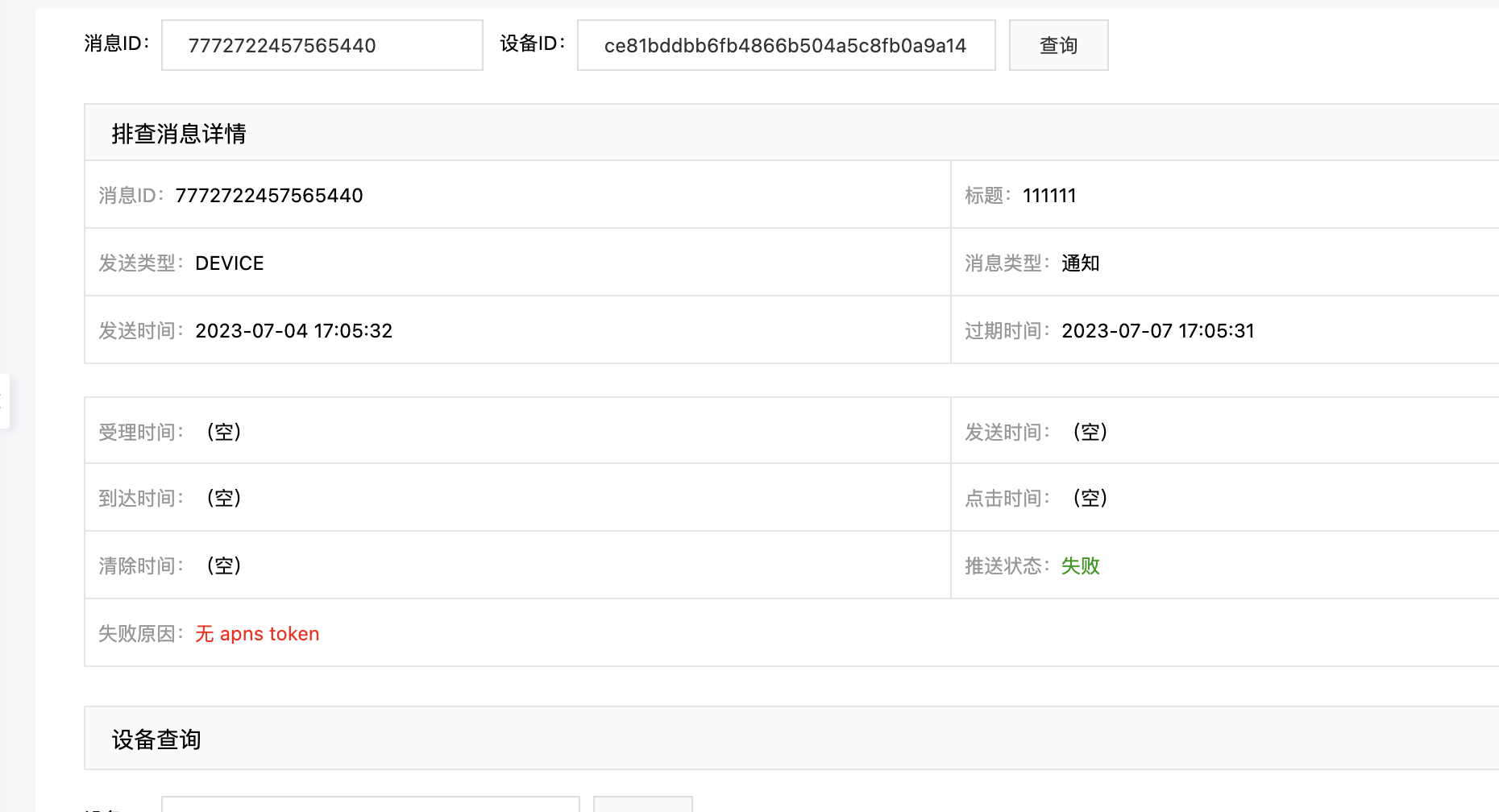Click the partially visible button beside bottom input
Image resolution: width=1499 pixels, height=812 pixels.
tap(642, 805)
